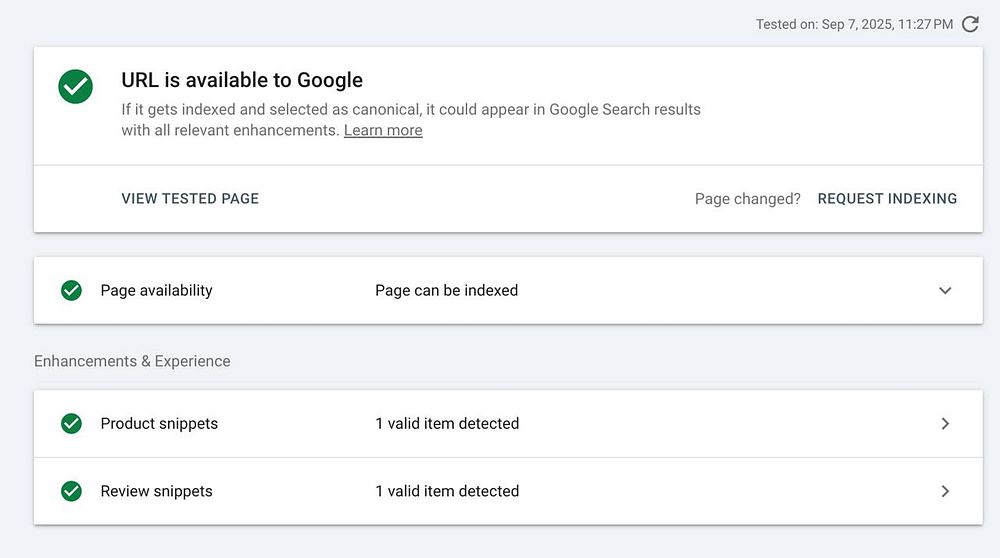Click the green check next to Review snippets
Viewport: 1000px width, 558px height.
pos(71,491)
